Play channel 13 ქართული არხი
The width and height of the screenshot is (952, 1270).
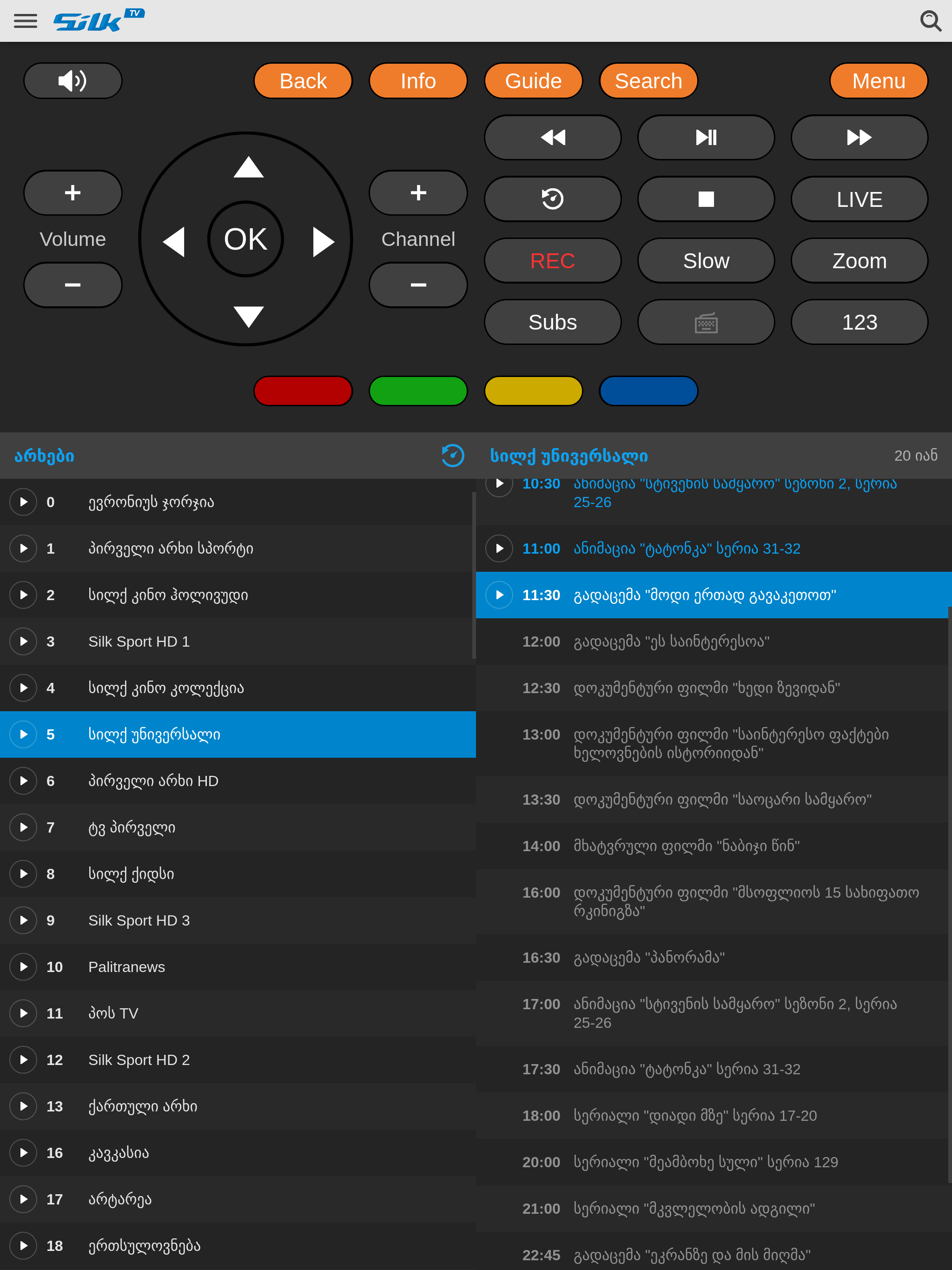(24, 1106)
